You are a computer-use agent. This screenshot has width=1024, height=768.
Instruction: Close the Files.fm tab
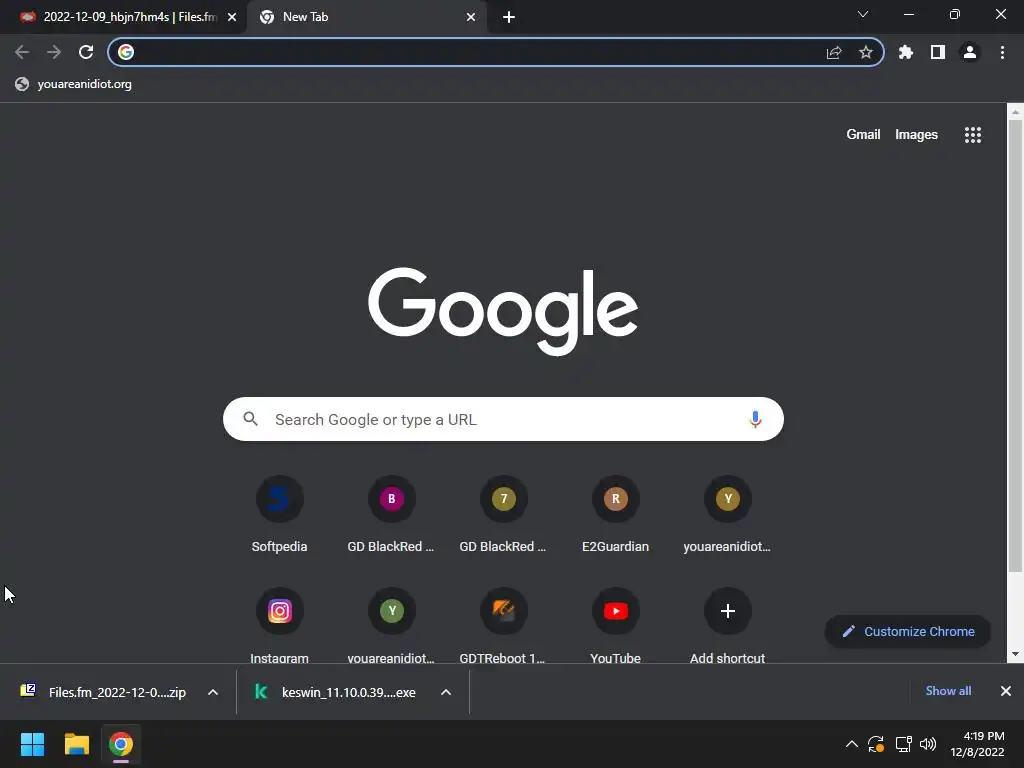coord(232,18)
